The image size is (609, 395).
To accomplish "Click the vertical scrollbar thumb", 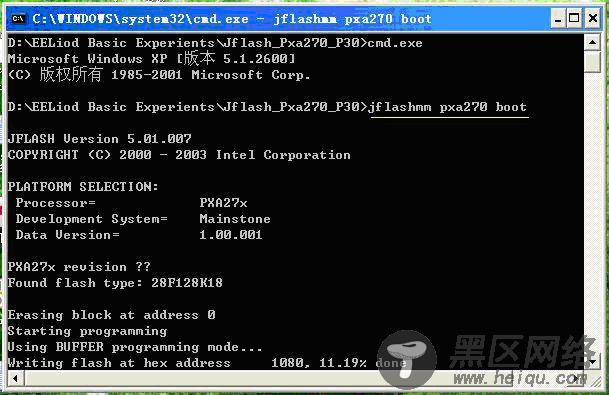I will point(592,62).
